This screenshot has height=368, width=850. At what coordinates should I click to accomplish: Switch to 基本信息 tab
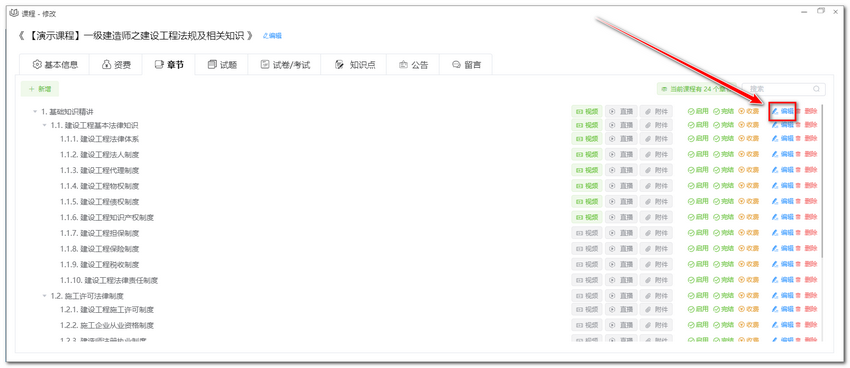[54, 64]
